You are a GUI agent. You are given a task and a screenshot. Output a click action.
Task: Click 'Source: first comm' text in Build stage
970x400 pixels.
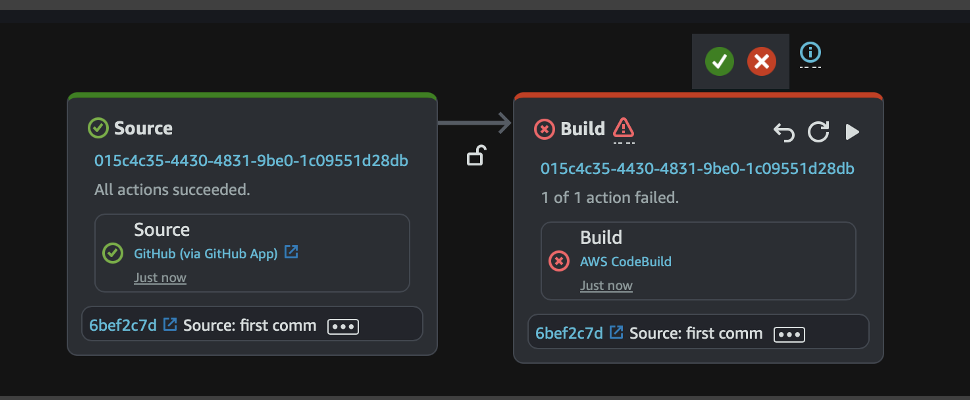click(696, 333)
